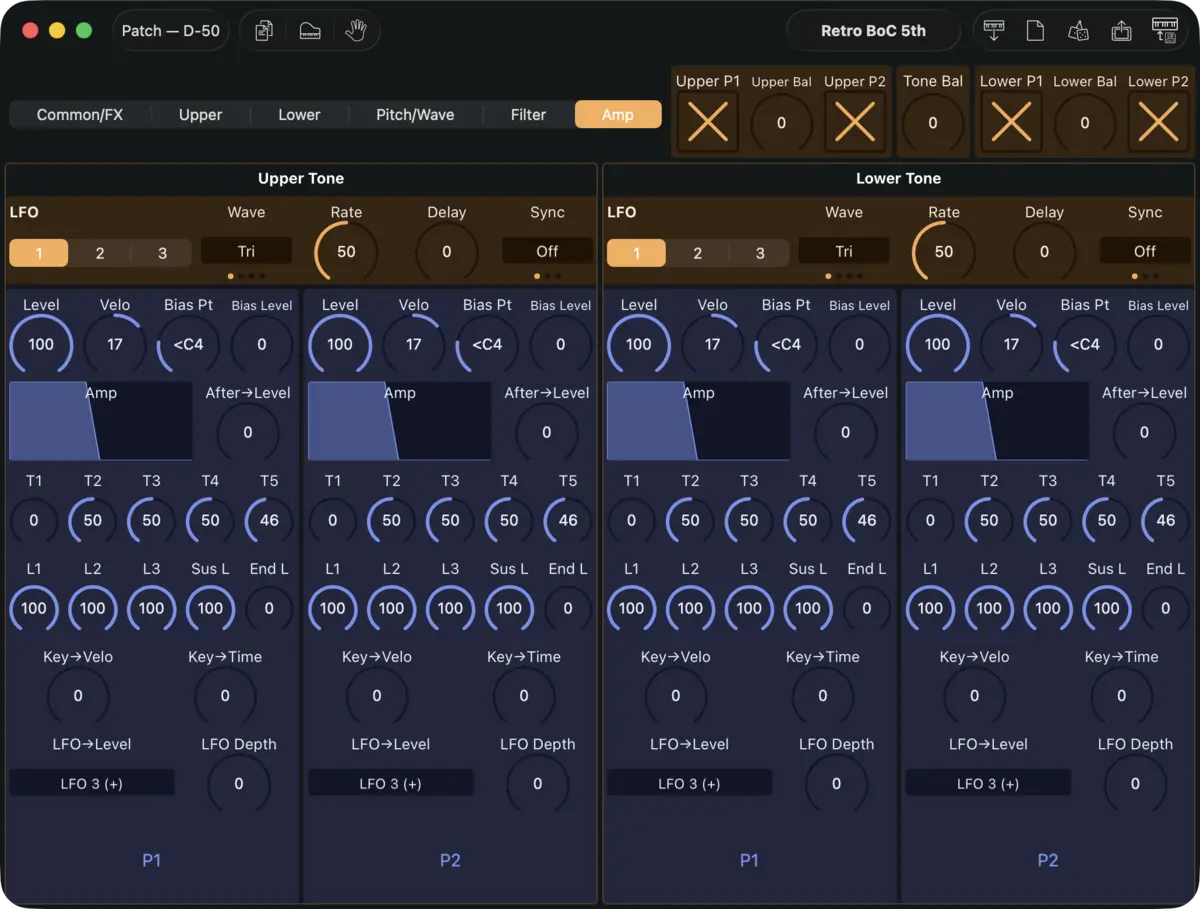The image size is (1200, 909).
Task: Click the send/export patch icon
Action: (1122, 31)
